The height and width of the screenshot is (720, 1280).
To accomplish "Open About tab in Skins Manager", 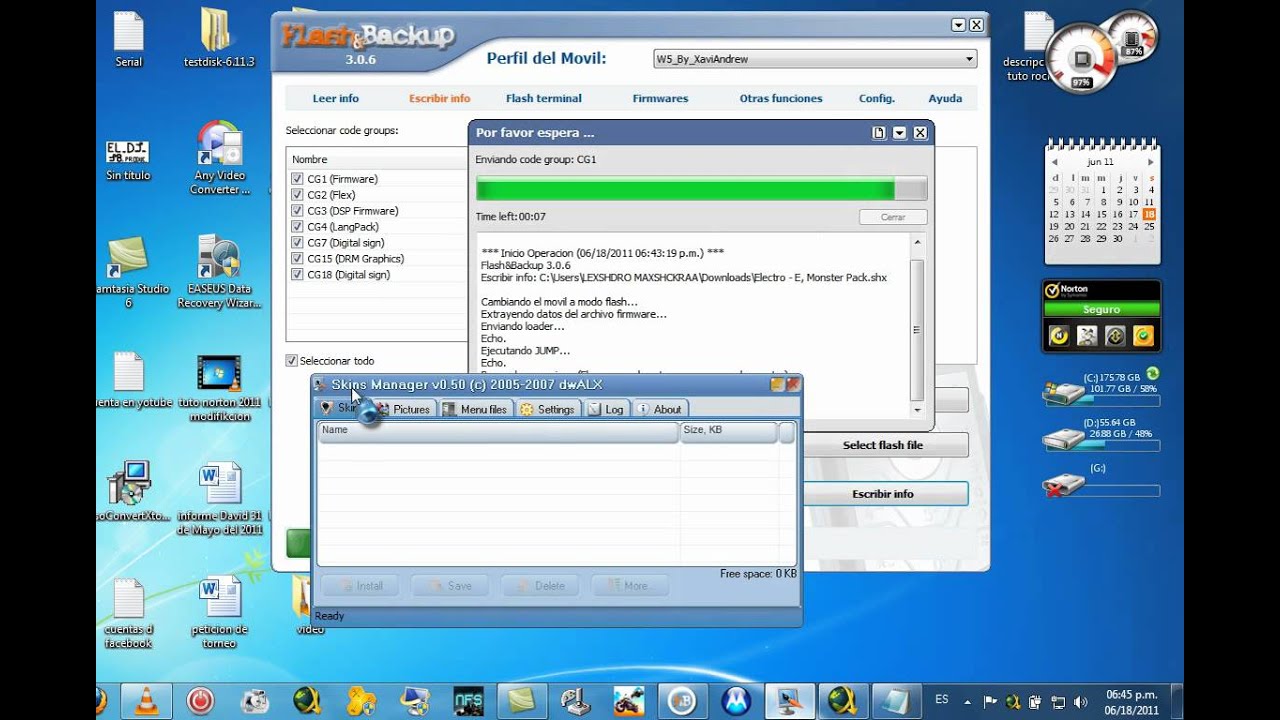I will pos(660,409).
